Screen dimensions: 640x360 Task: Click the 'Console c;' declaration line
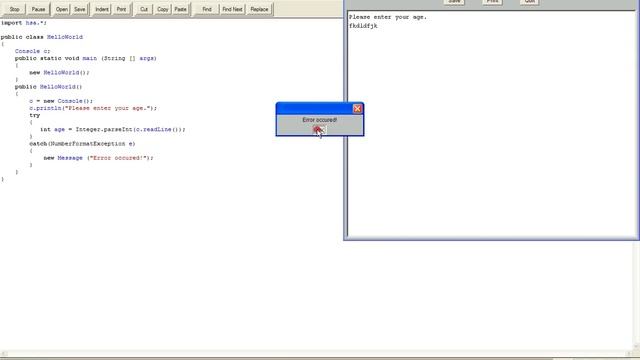33,51
